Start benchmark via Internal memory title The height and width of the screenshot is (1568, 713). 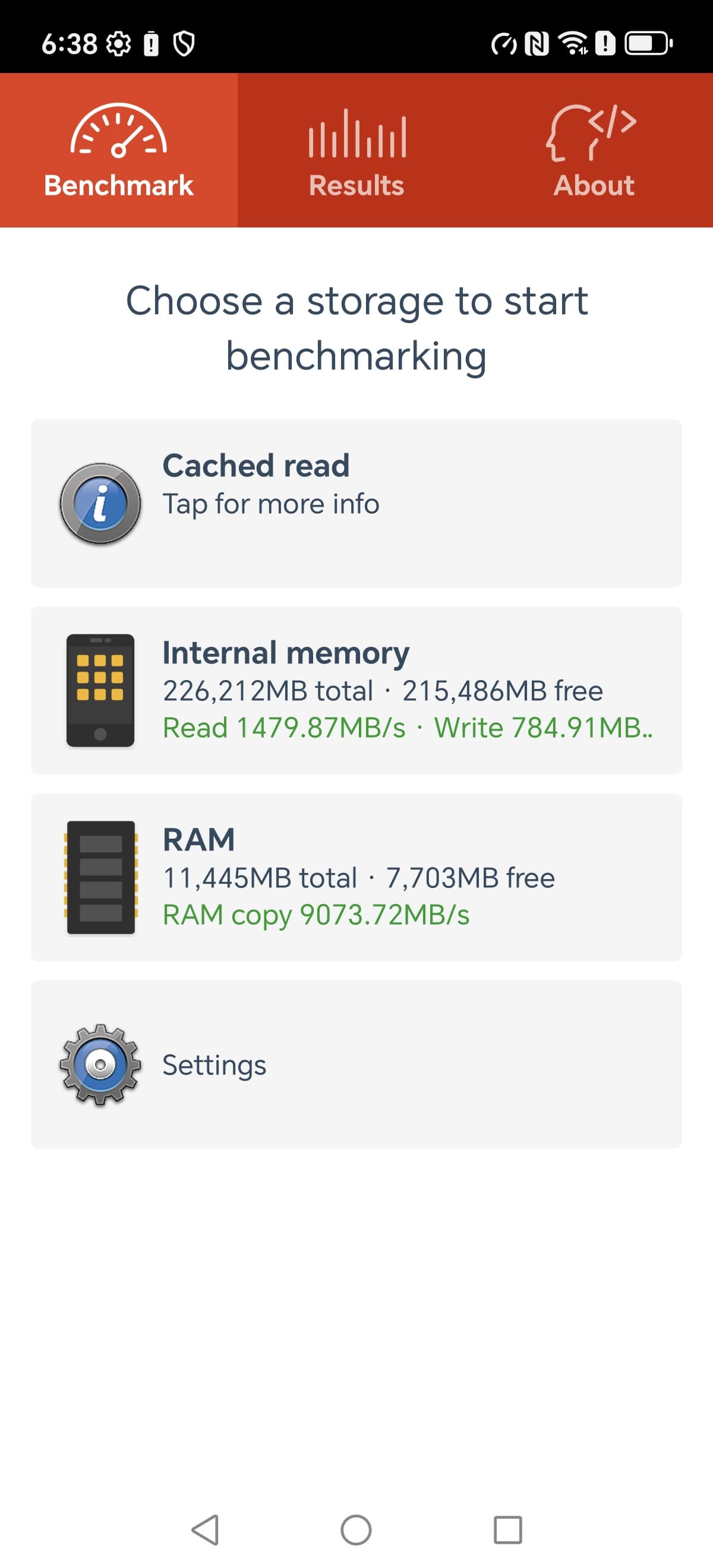pyautogui.click(x=286, y=653)
